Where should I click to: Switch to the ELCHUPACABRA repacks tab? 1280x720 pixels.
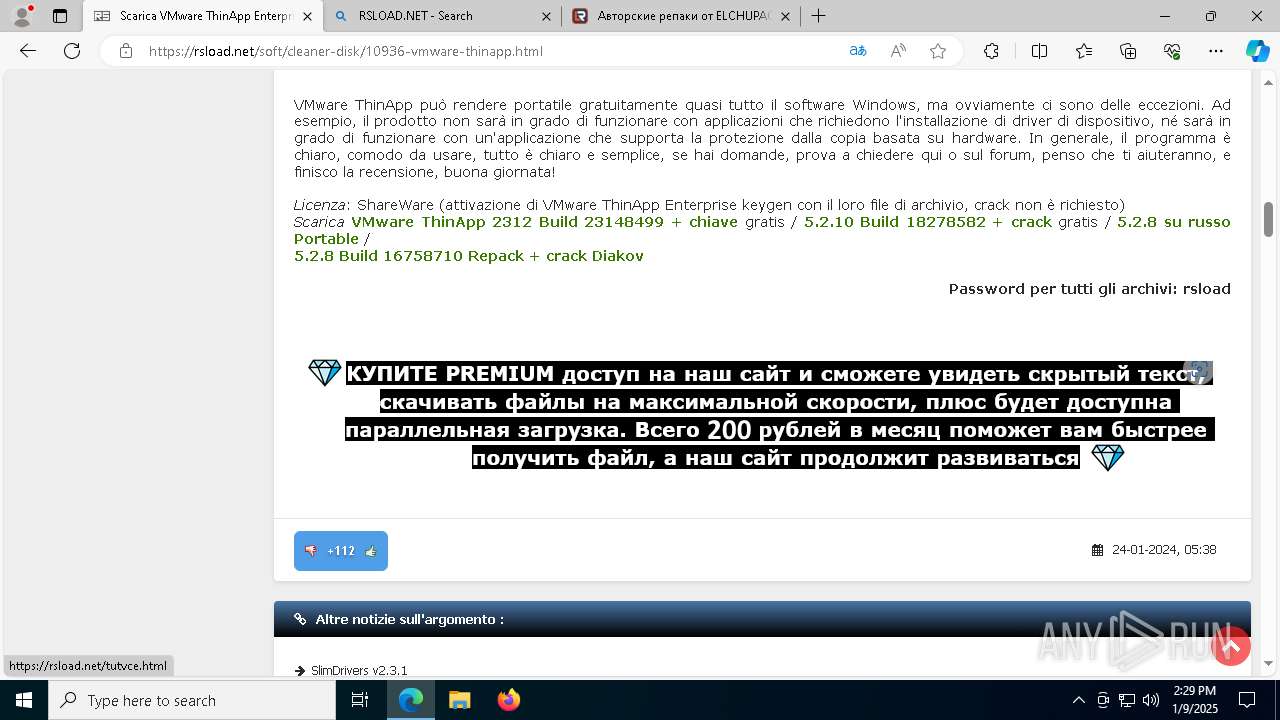coord(680,16)
